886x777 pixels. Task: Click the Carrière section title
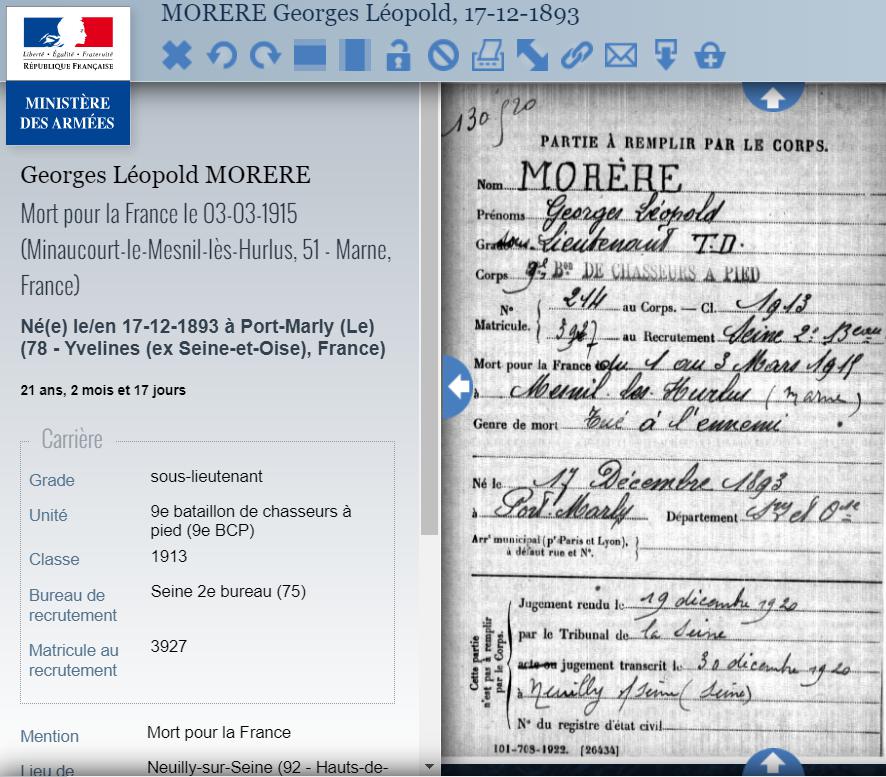(x=72, y=439)
